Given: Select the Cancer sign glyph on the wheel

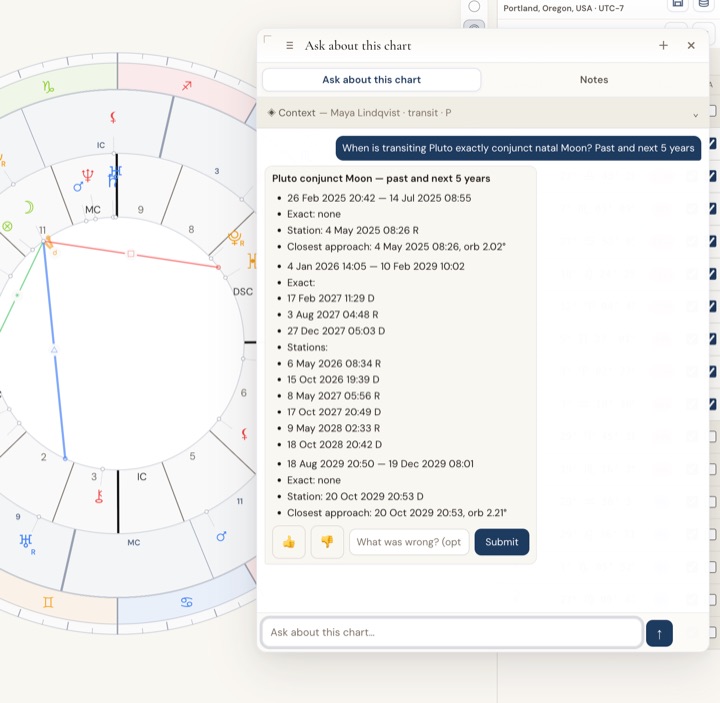Looking at the screenshot, I should (186, 602).
